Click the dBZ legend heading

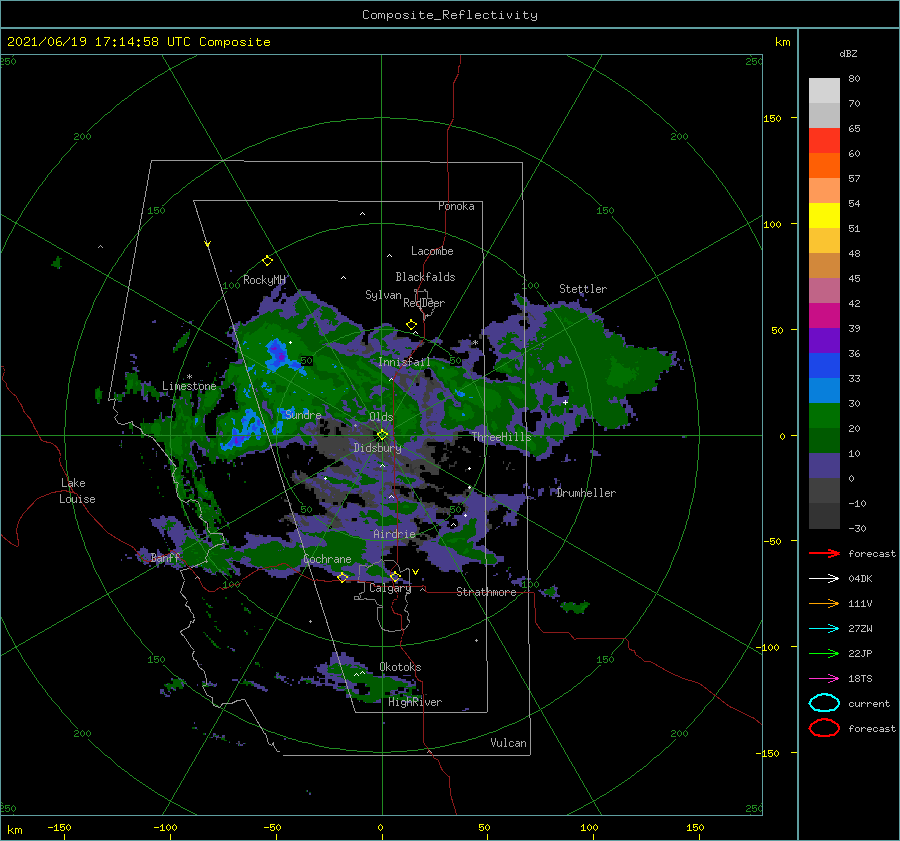848,53
